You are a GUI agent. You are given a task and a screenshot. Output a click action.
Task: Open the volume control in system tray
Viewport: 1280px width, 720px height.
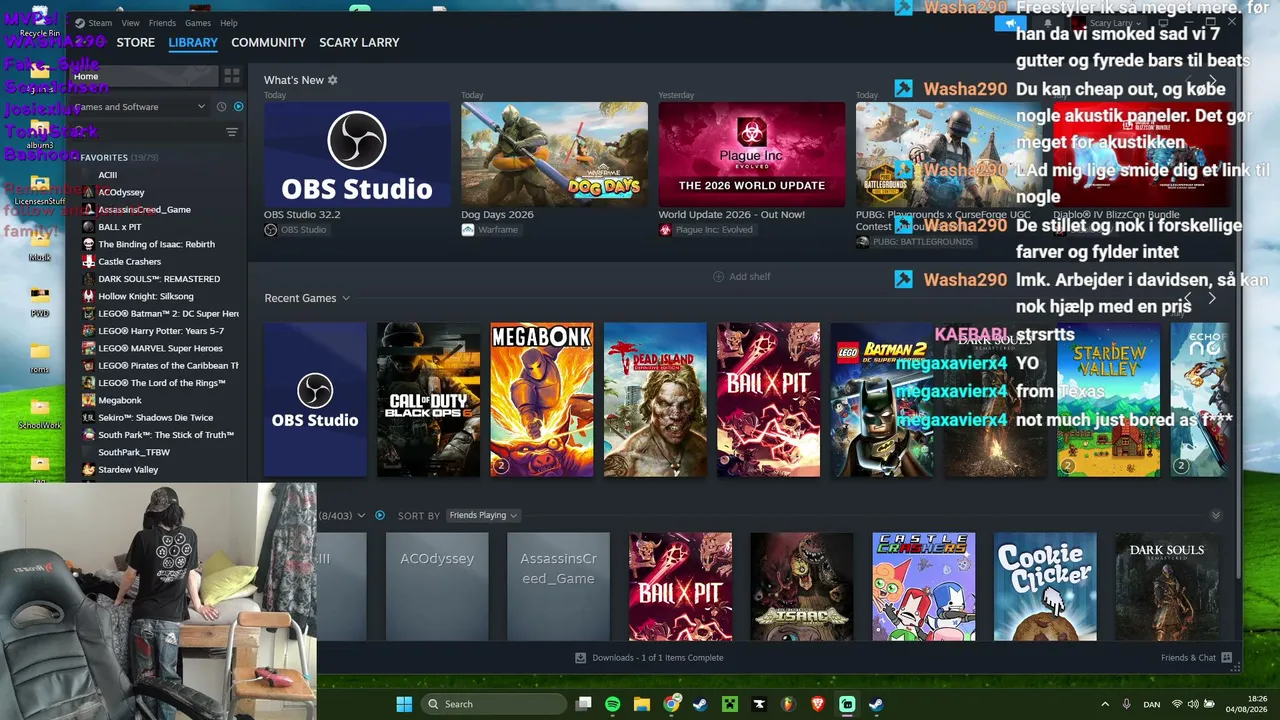1192,704
